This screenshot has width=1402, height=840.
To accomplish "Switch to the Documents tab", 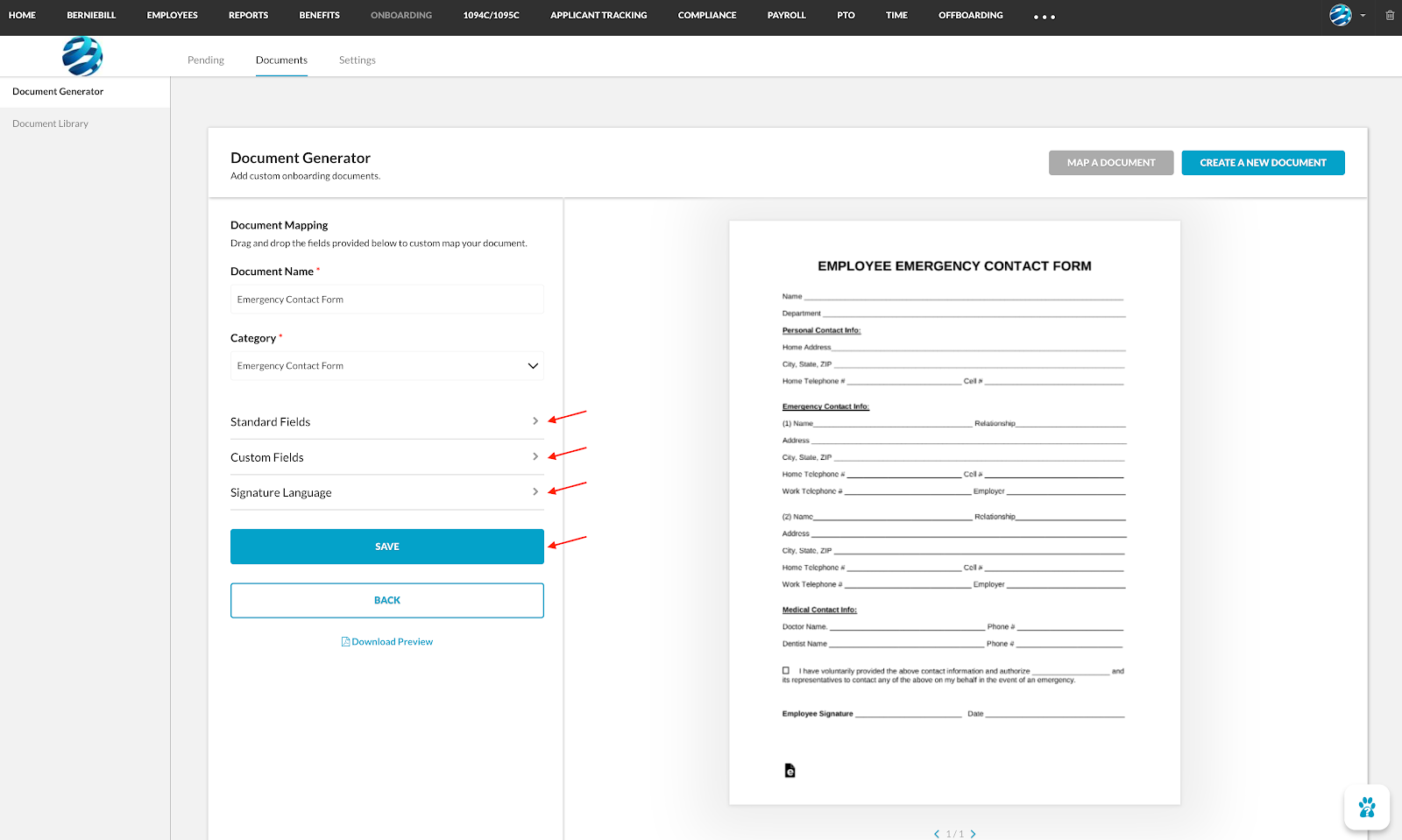I will coord(281,60).
